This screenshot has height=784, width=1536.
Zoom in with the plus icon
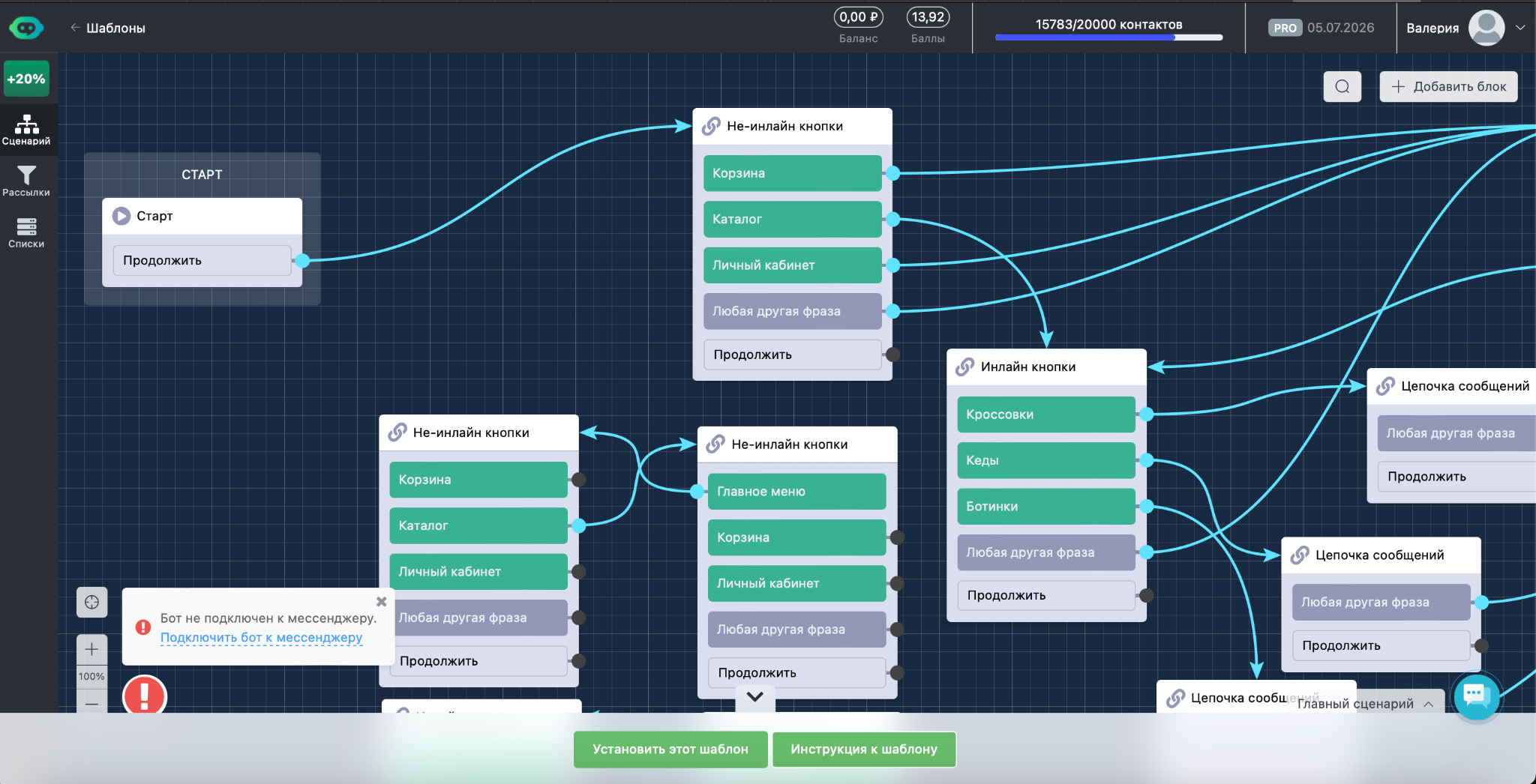[x=91, y=649]
